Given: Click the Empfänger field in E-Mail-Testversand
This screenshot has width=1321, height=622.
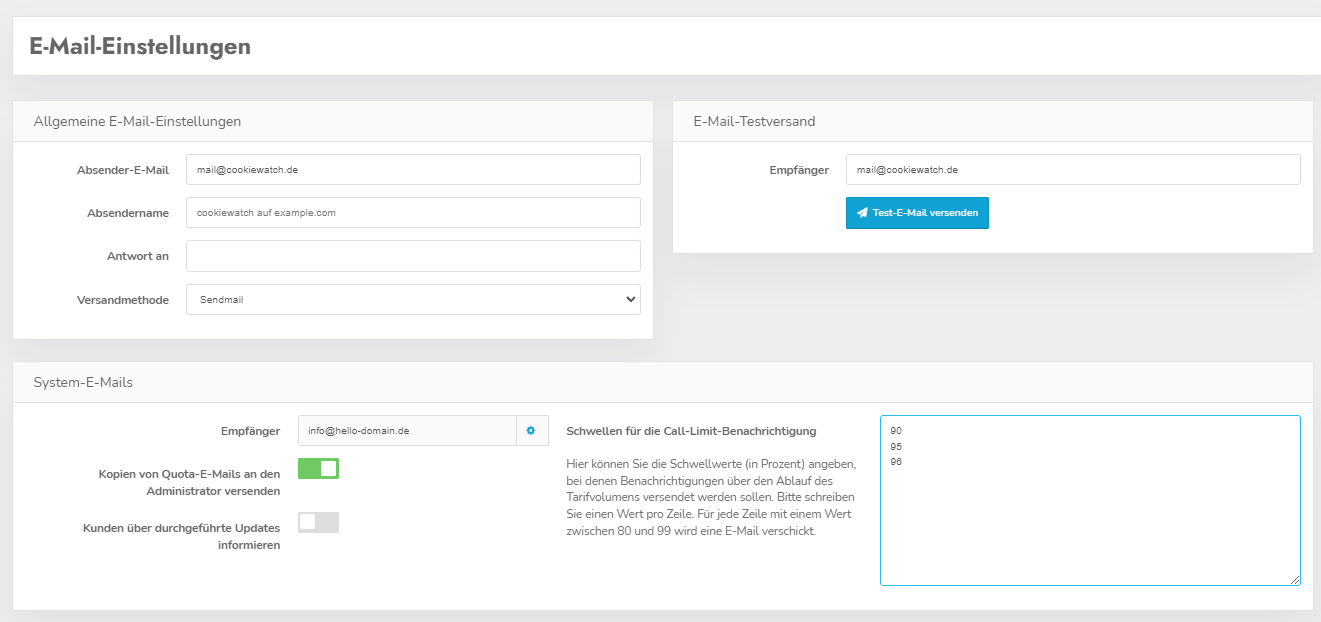Looking at the screenshot, I should [x=1072, y=170].
